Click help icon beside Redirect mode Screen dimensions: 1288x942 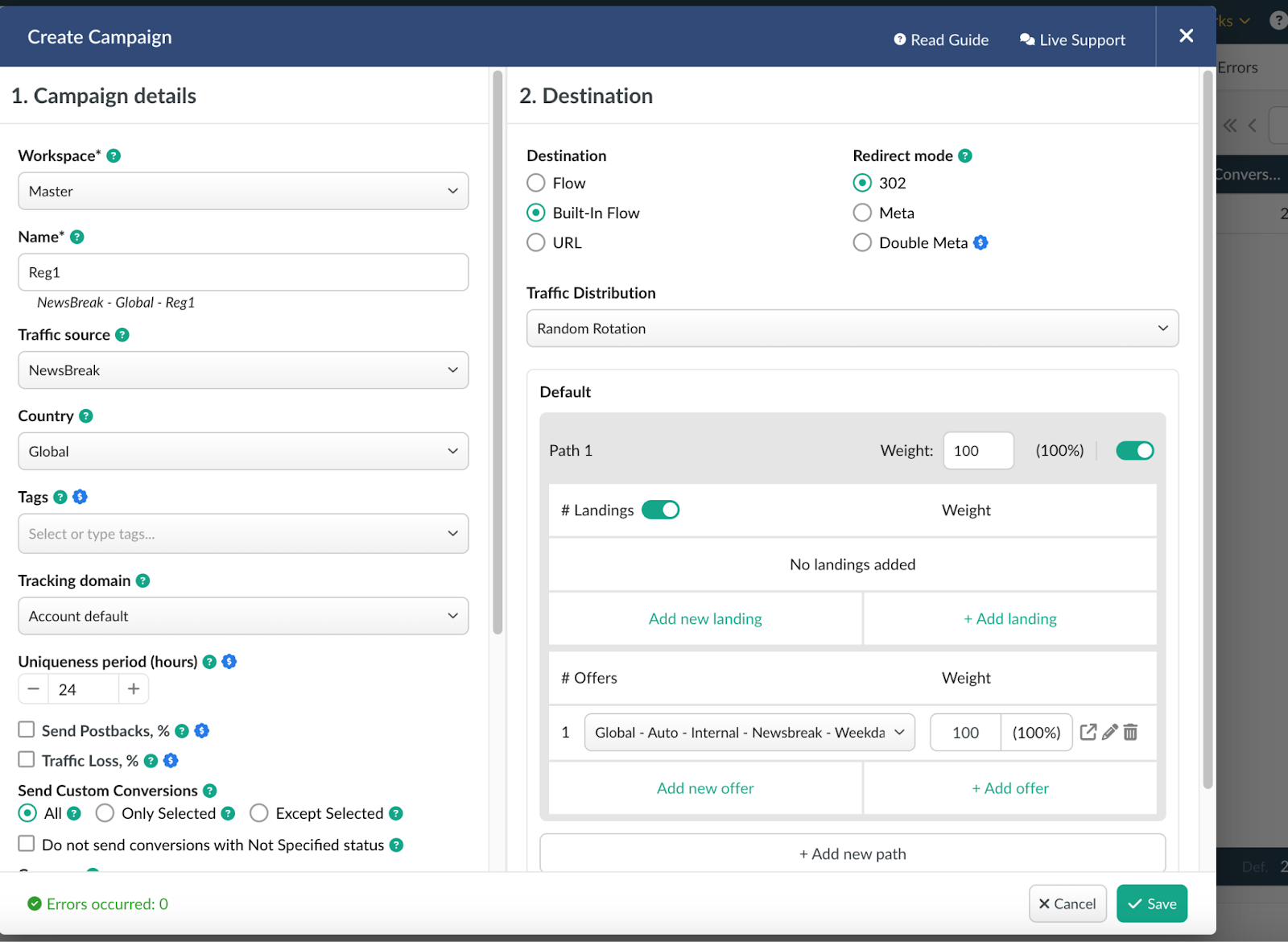(x=965, y=156)
